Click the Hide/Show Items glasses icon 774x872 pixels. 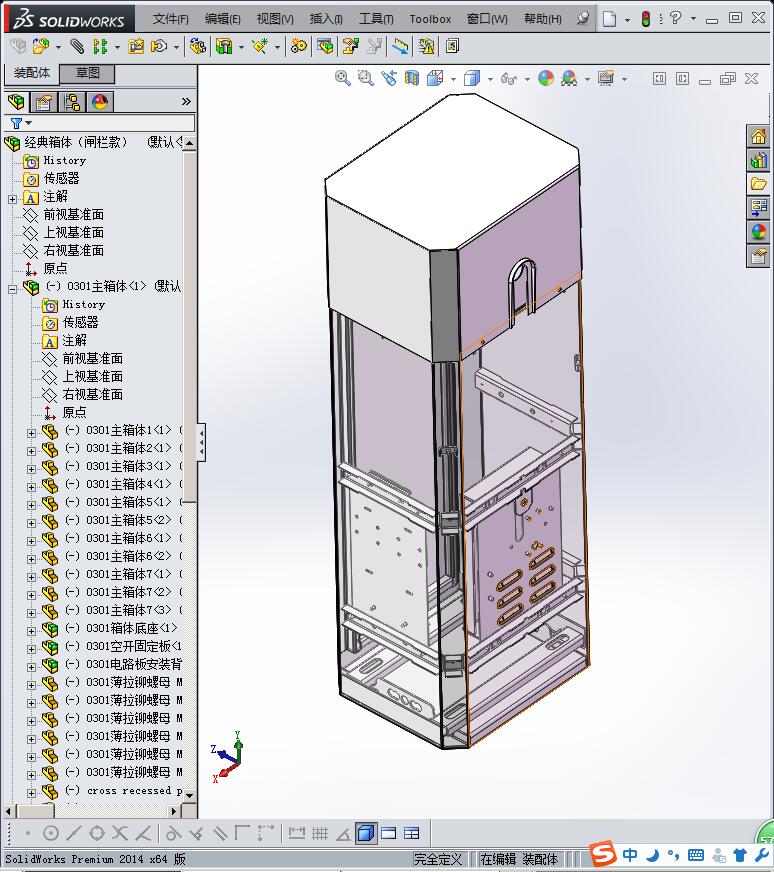(508, 78)
